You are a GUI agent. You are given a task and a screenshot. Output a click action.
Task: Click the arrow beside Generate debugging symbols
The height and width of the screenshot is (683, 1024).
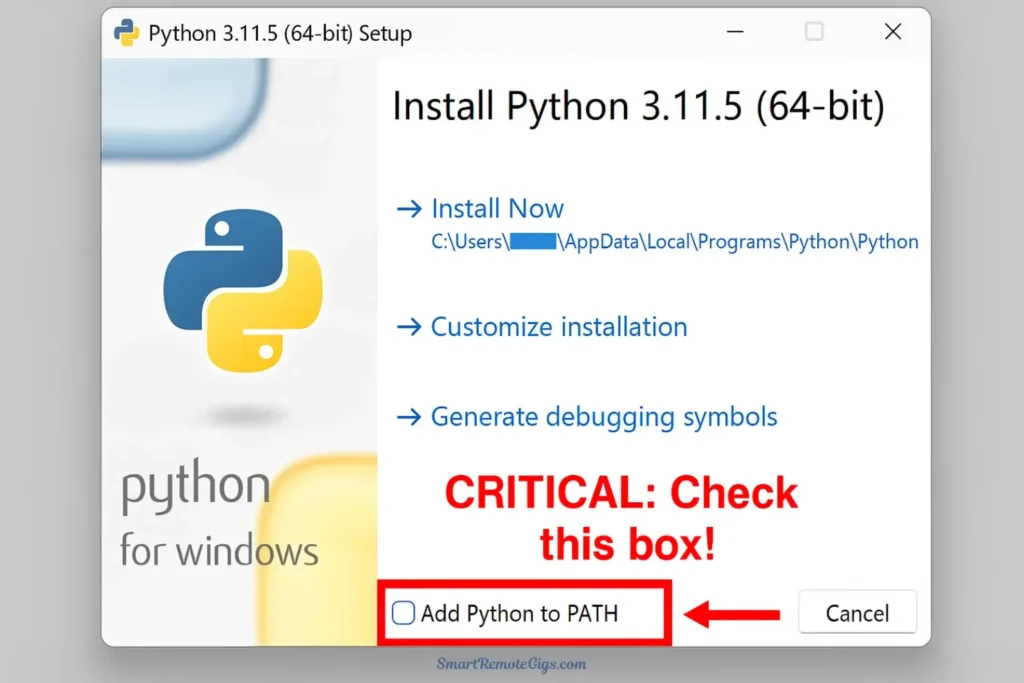pos(410,417)
